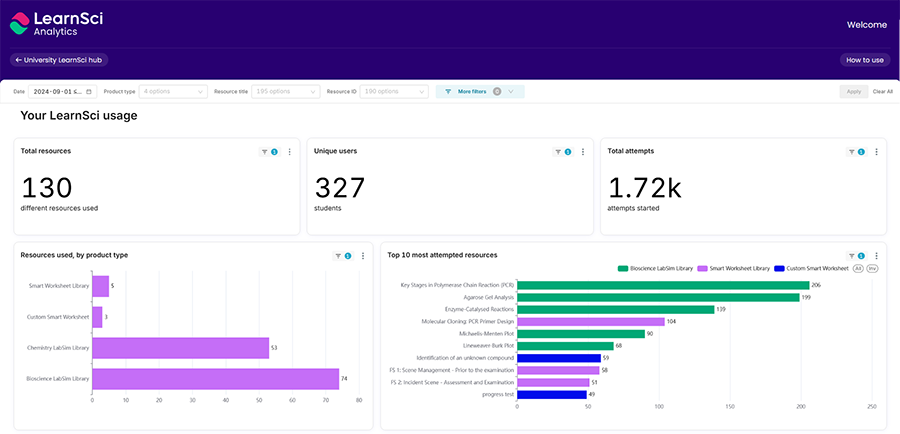The height and width of the screenshot is (434, 900).
Task: Click the FS 1: Scene Management bar
Action: point(558,370)
